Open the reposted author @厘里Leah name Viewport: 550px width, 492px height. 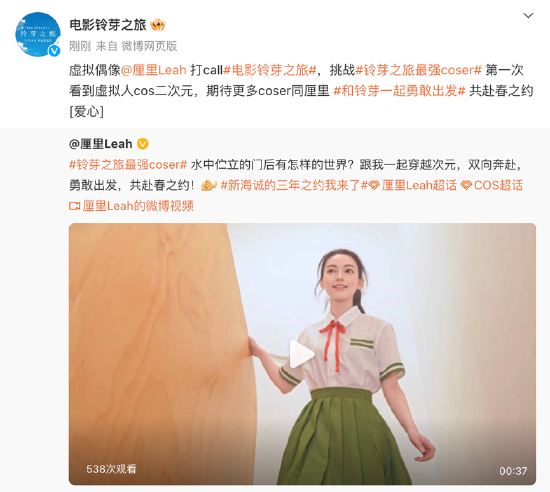pos(101,144)
